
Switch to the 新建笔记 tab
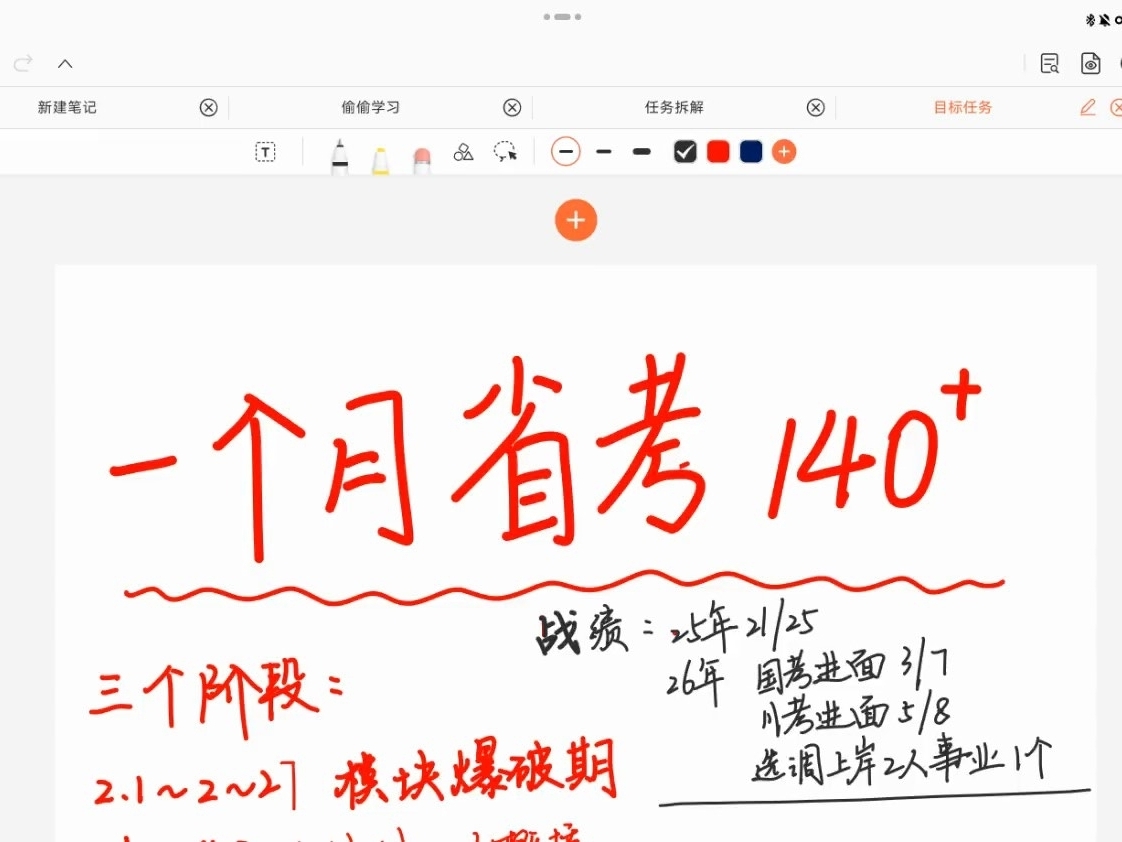coord(67,107)
